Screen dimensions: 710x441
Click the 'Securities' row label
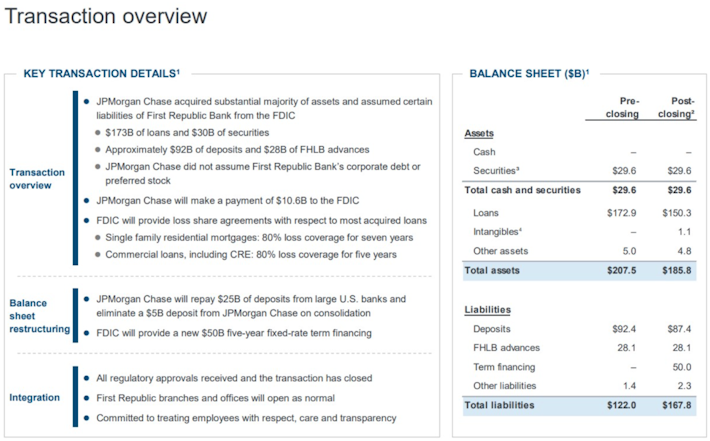(x=496, y=171)
